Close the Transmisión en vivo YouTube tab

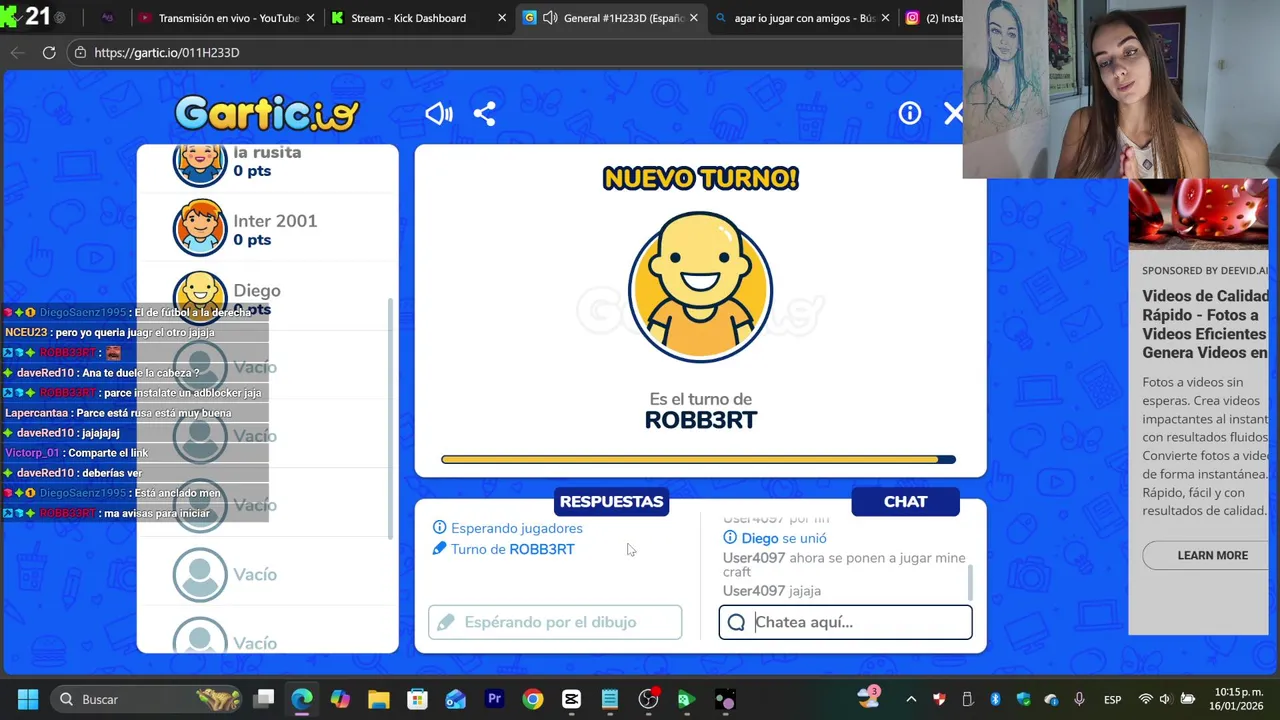pos(310,18)
